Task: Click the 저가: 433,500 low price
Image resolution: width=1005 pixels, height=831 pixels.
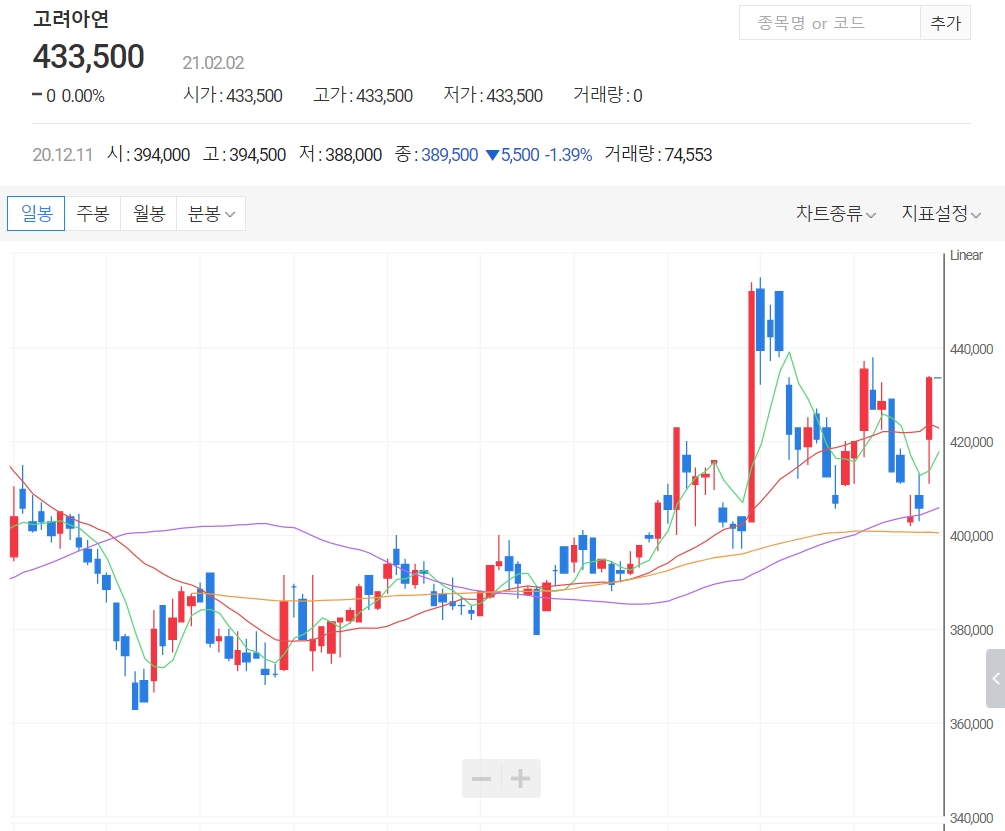Action: 493,95
